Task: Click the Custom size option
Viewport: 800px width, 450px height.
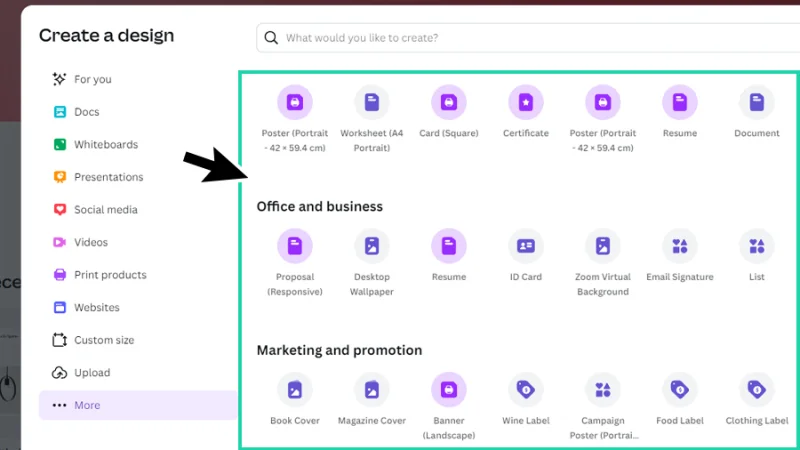Action: click(103, 340)
